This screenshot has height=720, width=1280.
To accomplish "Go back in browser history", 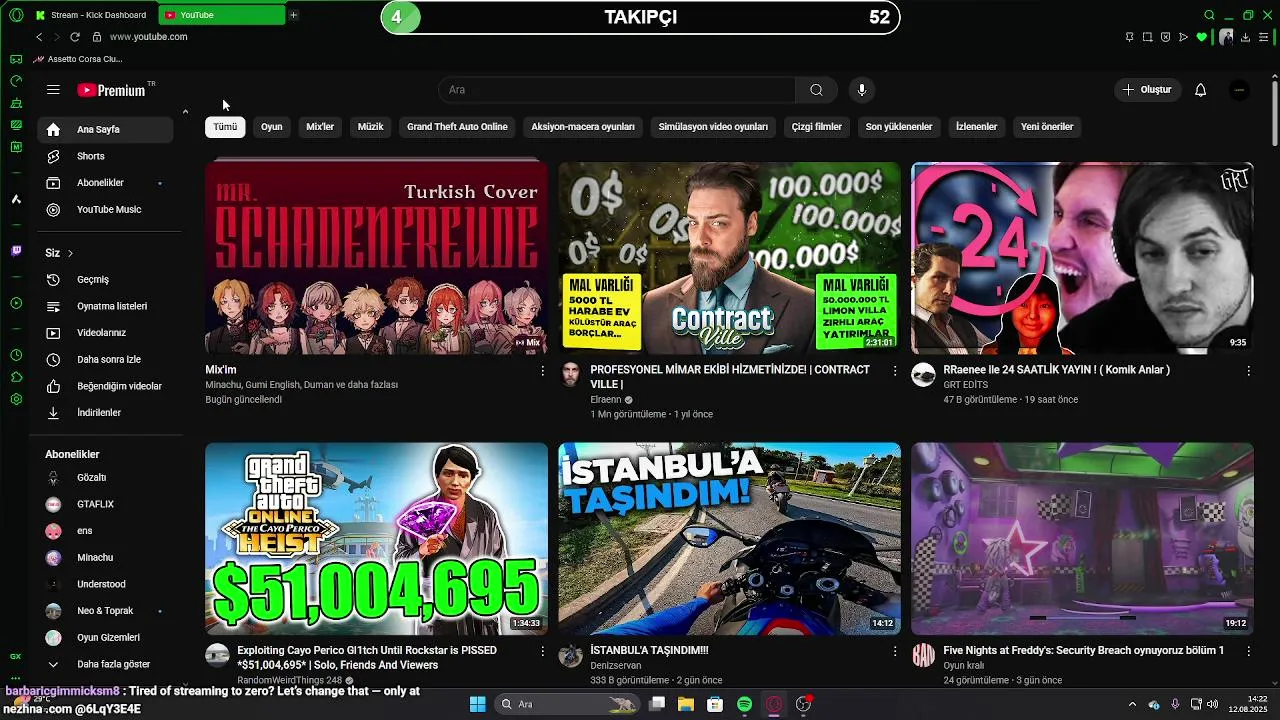I will point(39,37).
